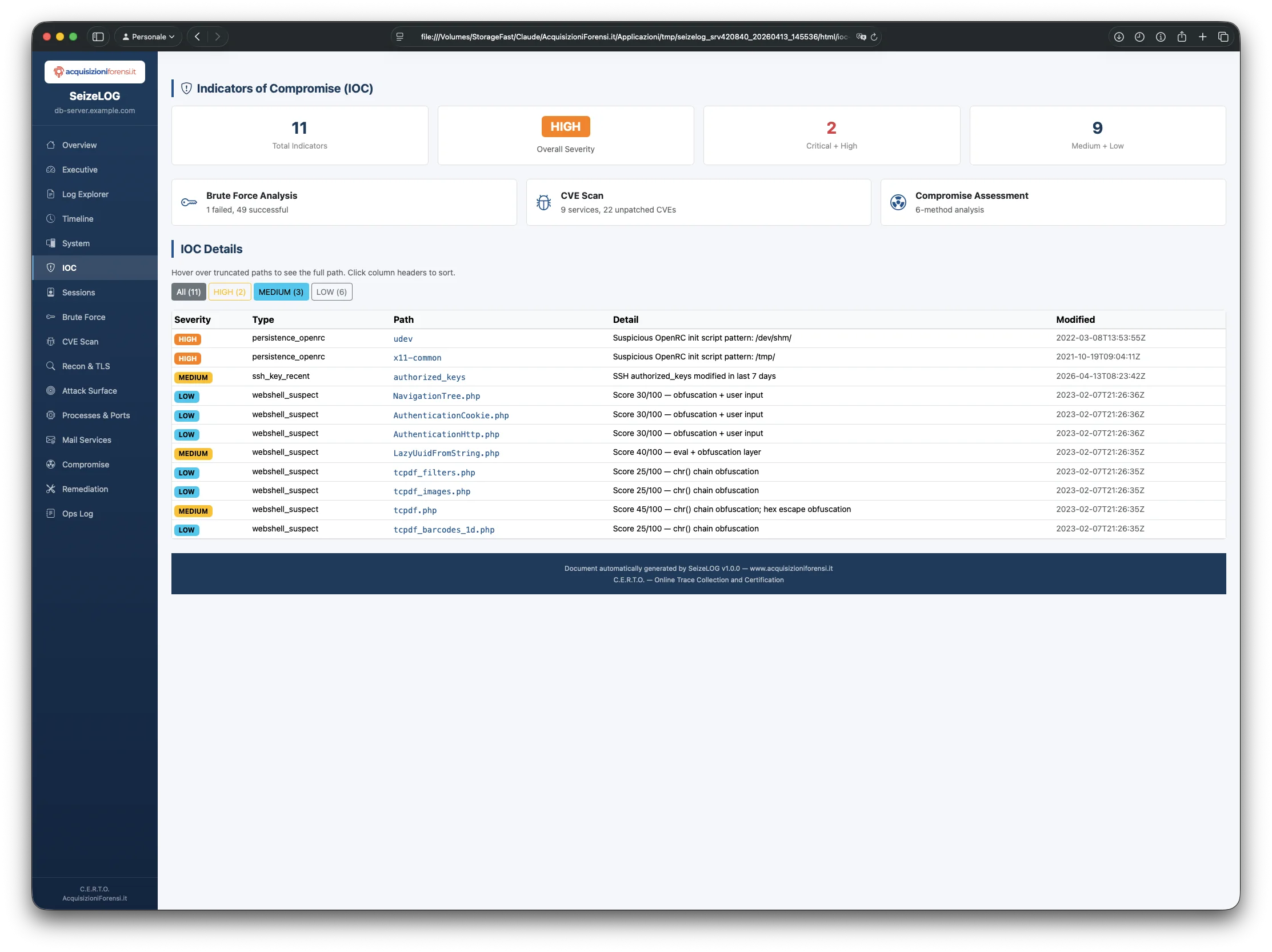Screen dimensions: 1272x952
Task: Open the authorized_keys path link
Action: pos(429,377)
